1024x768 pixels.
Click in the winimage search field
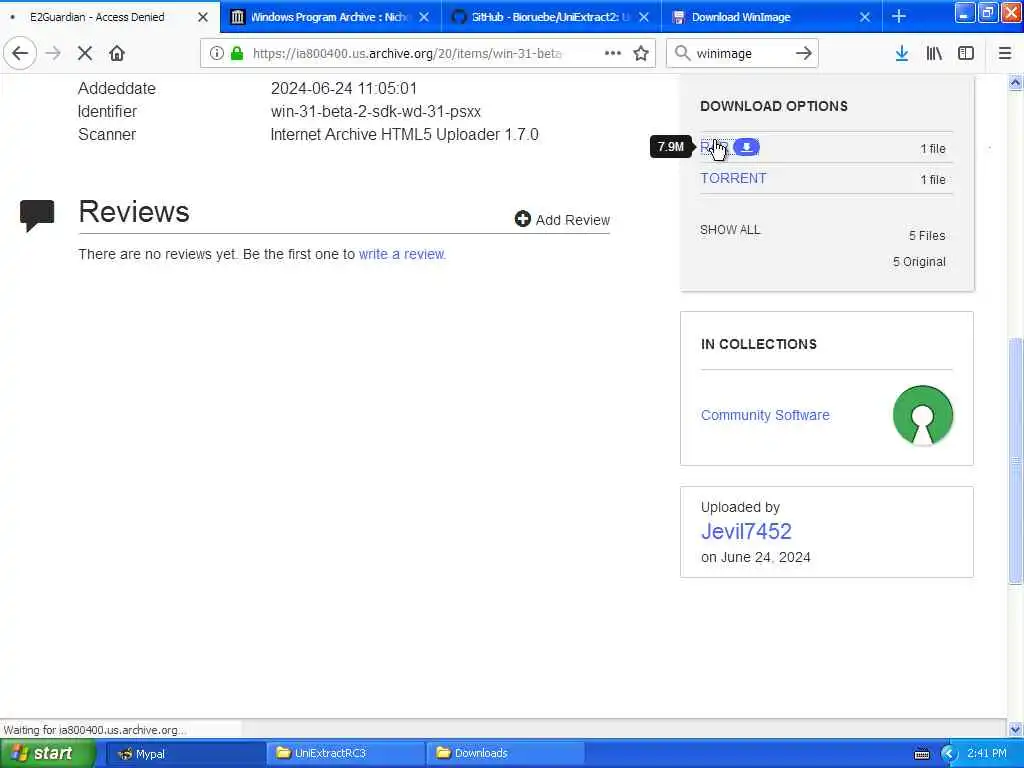(x=741, y=53)
